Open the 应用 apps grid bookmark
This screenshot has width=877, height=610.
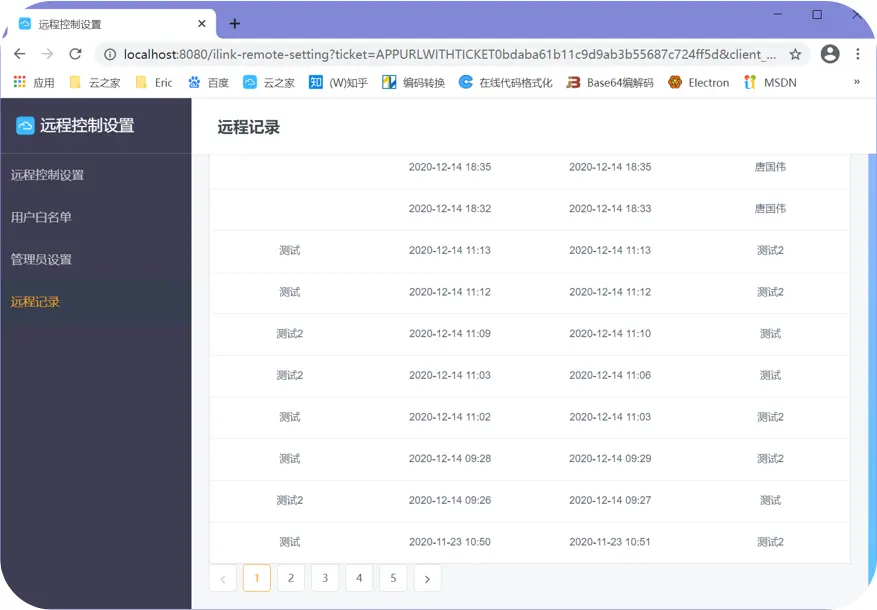(x=34, y=83)
